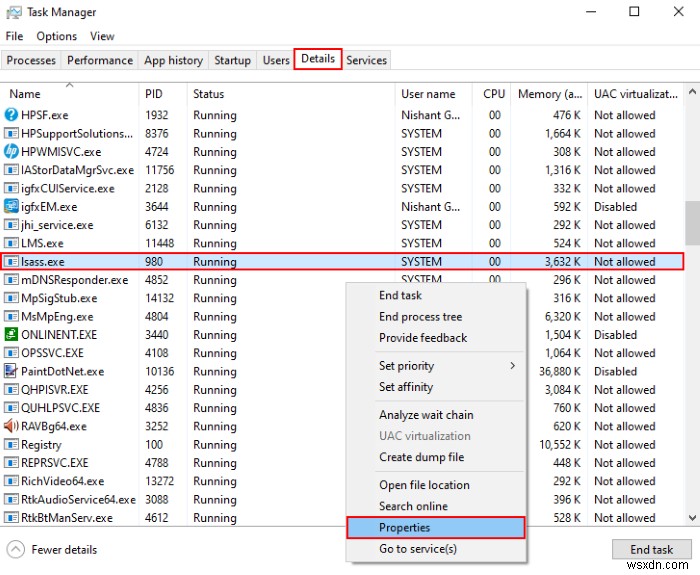Open the Options menu

pos(57,36)
